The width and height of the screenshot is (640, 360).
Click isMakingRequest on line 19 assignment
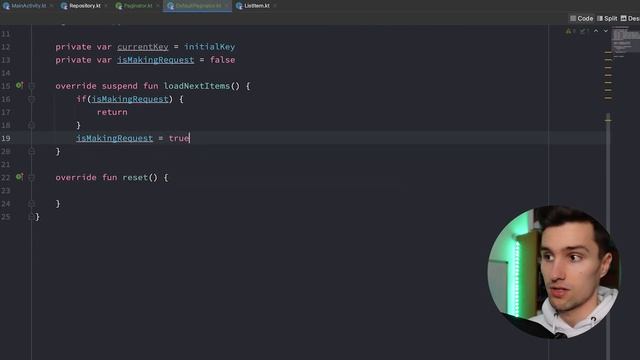click(114, 138)
